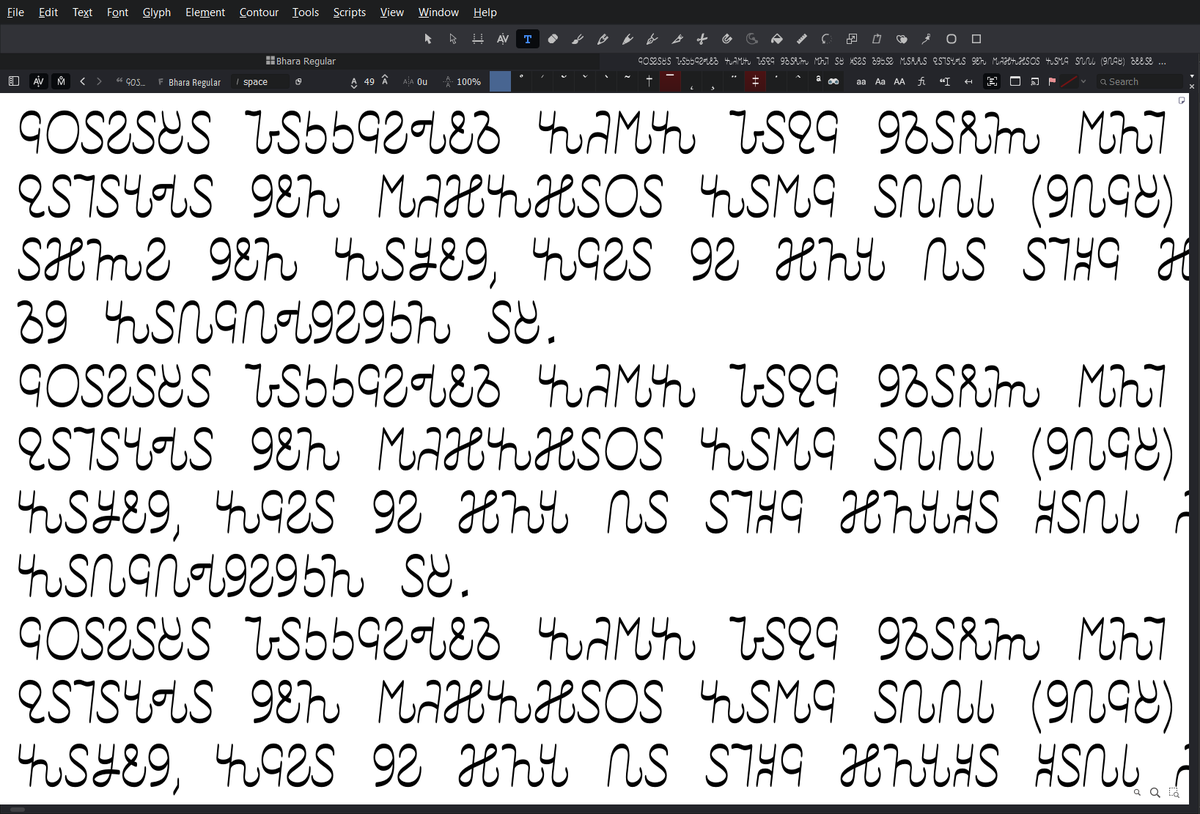Open the Bhara Regular font selector
Viewport: 1200px width, 814px height.
tap(190, 81)
